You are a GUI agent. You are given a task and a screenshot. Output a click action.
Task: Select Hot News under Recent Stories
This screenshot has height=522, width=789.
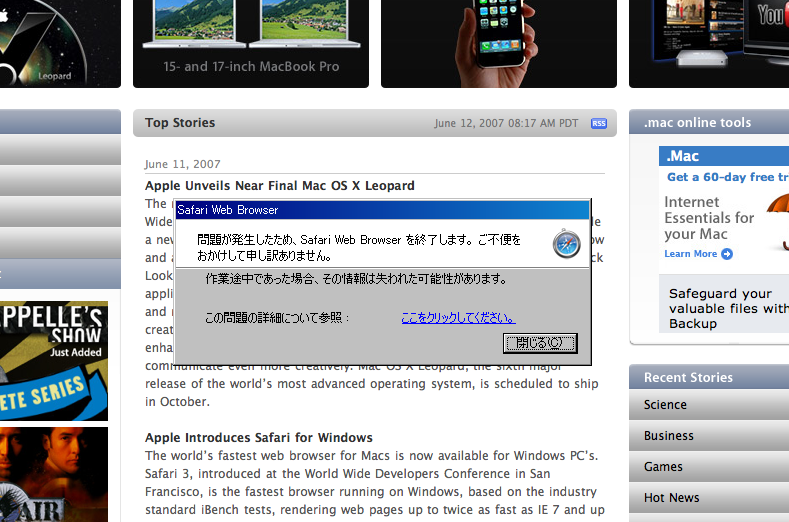point(709,497)
